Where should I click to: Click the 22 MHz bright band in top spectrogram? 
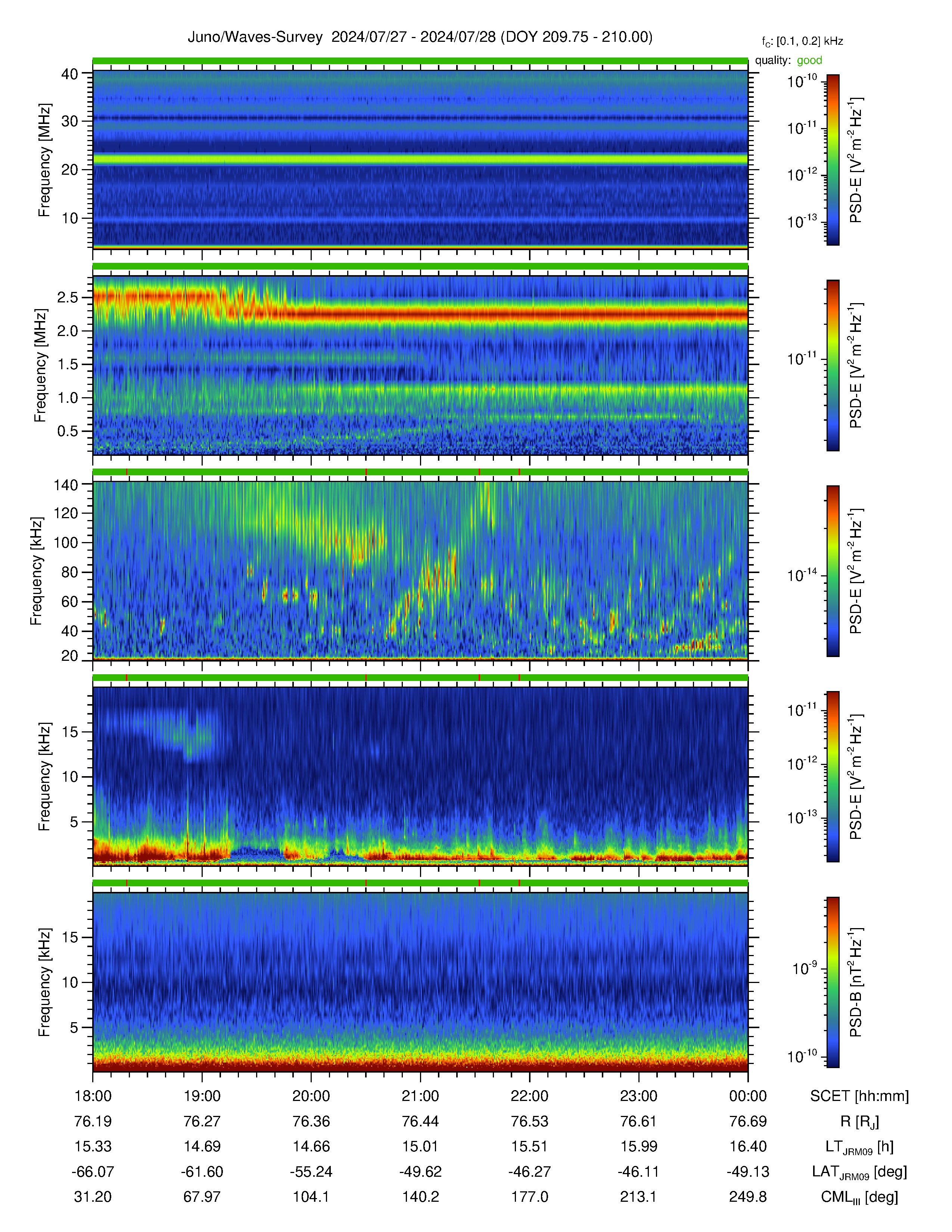pos(420,160)
